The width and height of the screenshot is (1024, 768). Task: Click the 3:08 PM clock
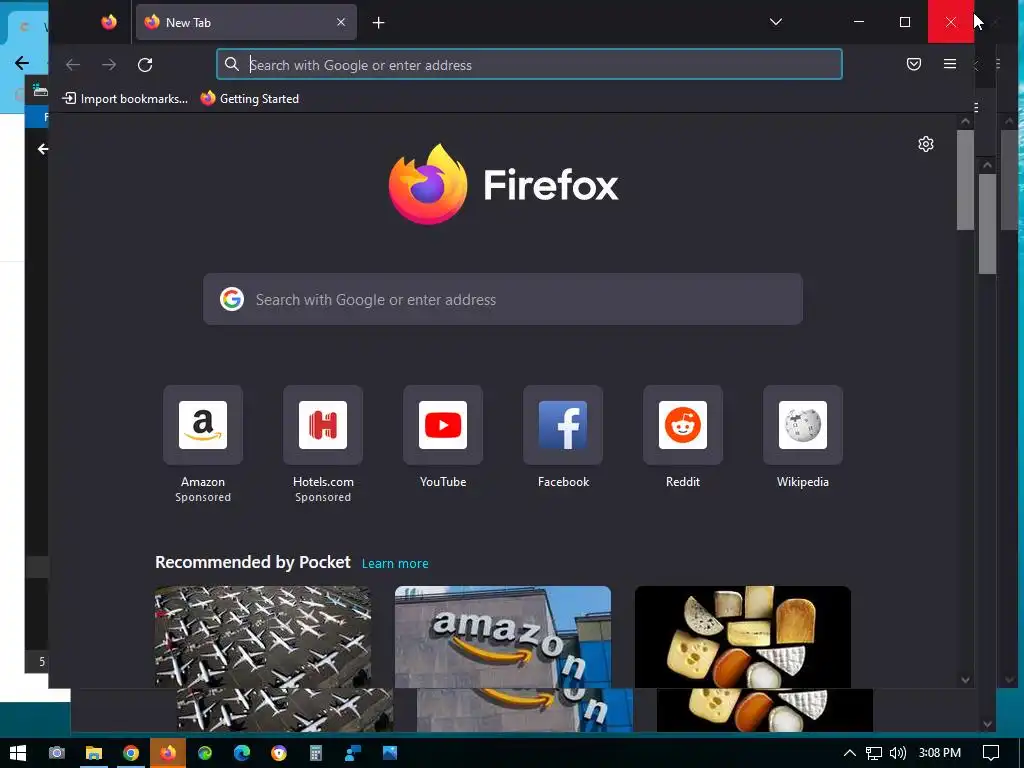(940, 753)
